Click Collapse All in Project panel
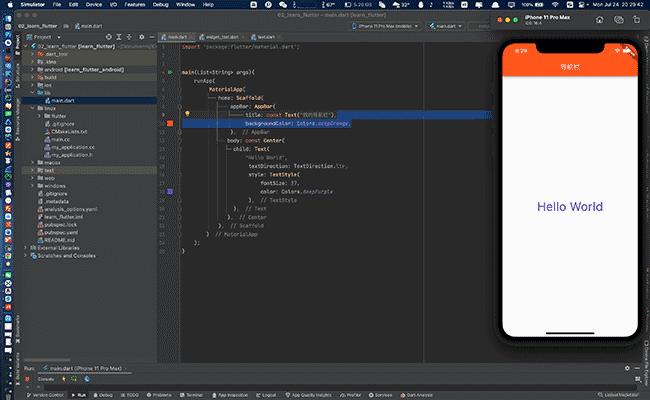This screenshot has width=650, height=400. pos(129,37)
